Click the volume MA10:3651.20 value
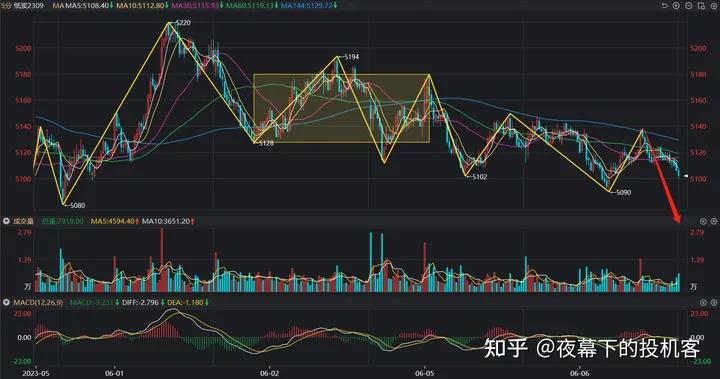This screenshot has height=379, width=720. (x=166, y=221)
